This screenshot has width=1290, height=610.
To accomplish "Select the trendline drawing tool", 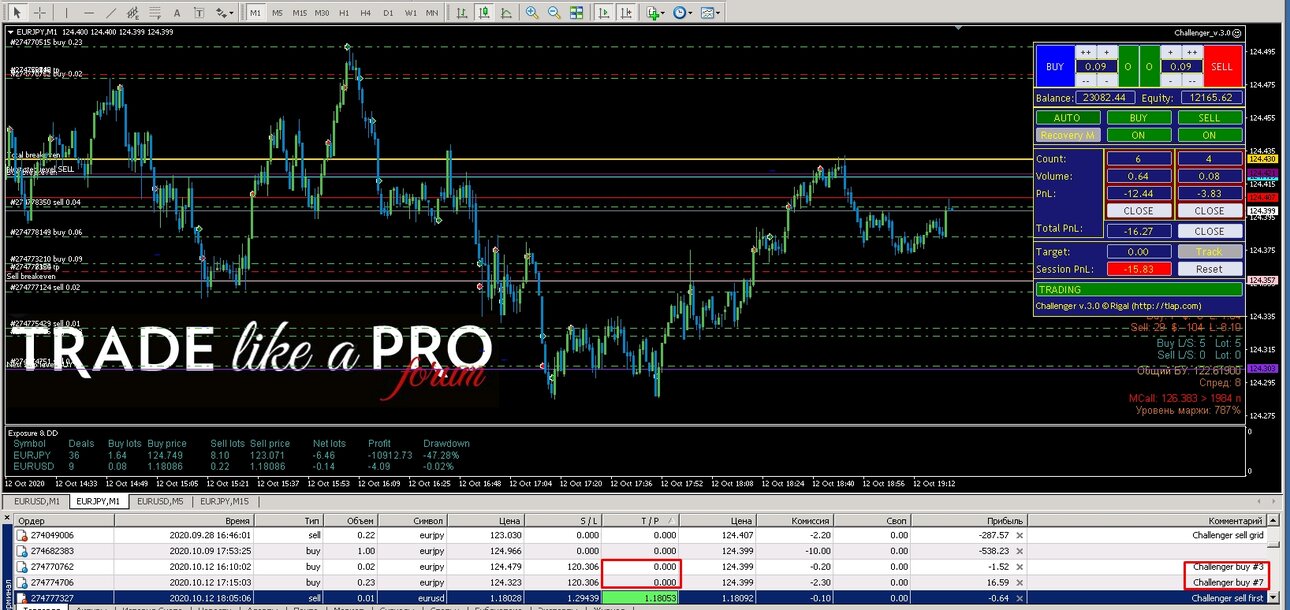I will pos(111,13).
